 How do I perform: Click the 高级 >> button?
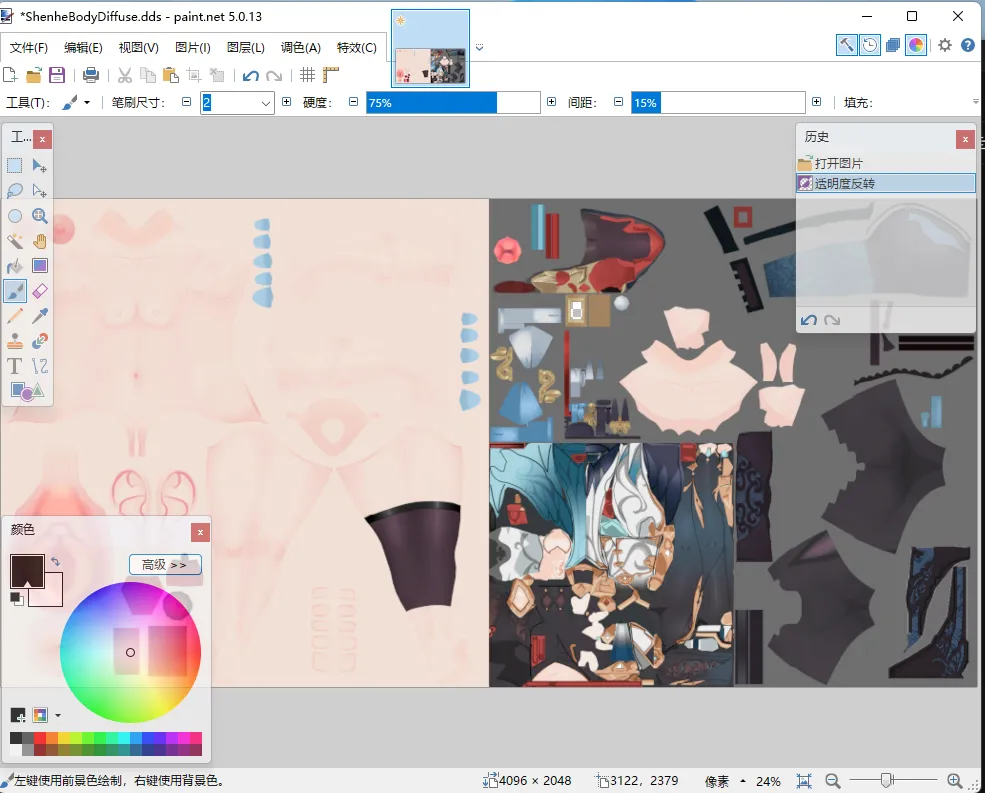tap(165, 564)
